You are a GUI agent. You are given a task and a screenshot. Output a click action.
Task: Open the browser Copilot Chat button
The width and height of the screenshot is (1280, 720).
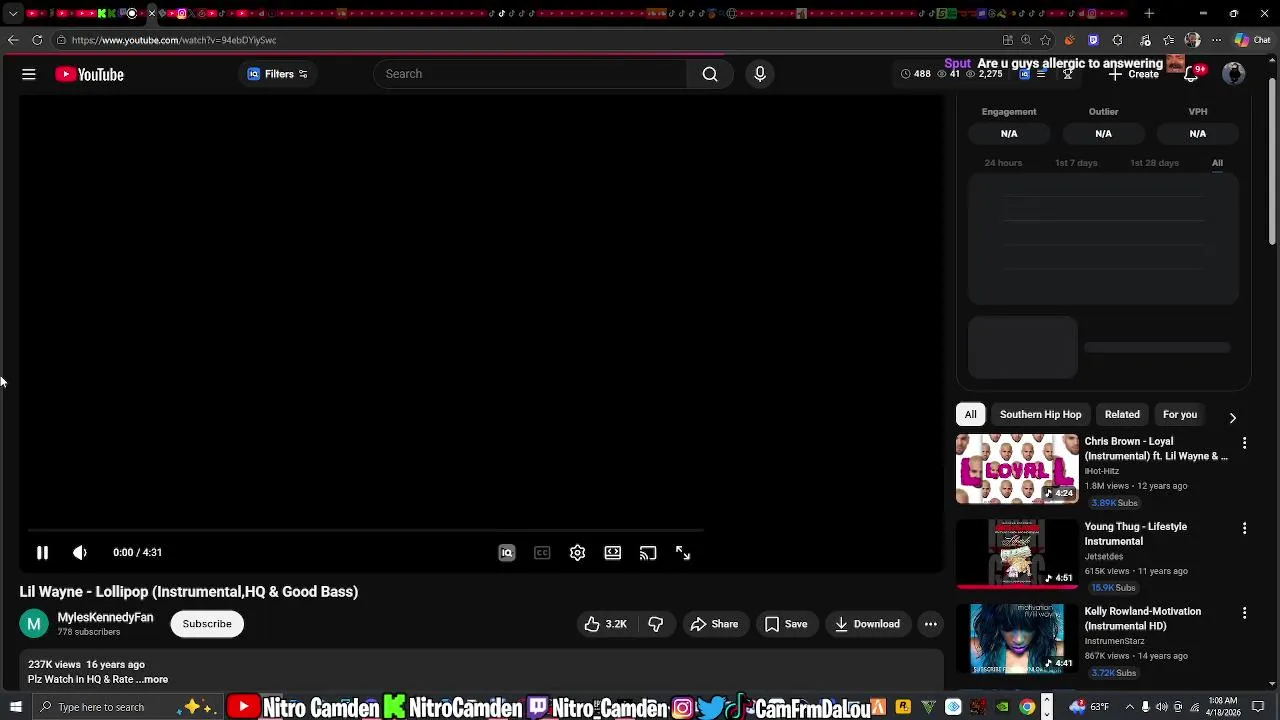click(1254, 40)
